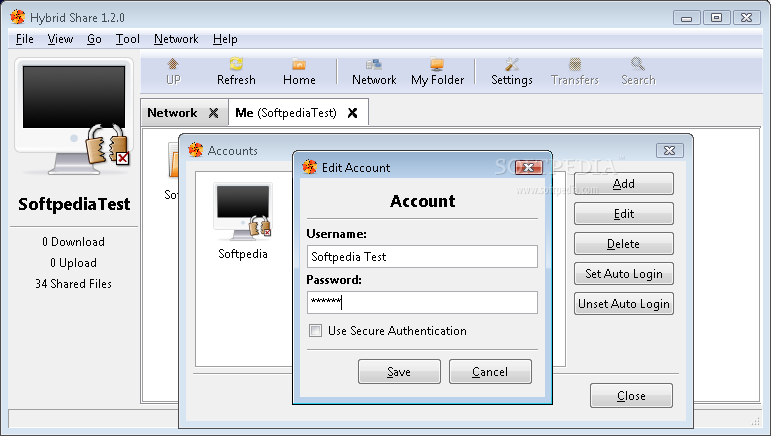771x436 pixels.
Task: Close the Network tab with its X
Action: [213, 113]
